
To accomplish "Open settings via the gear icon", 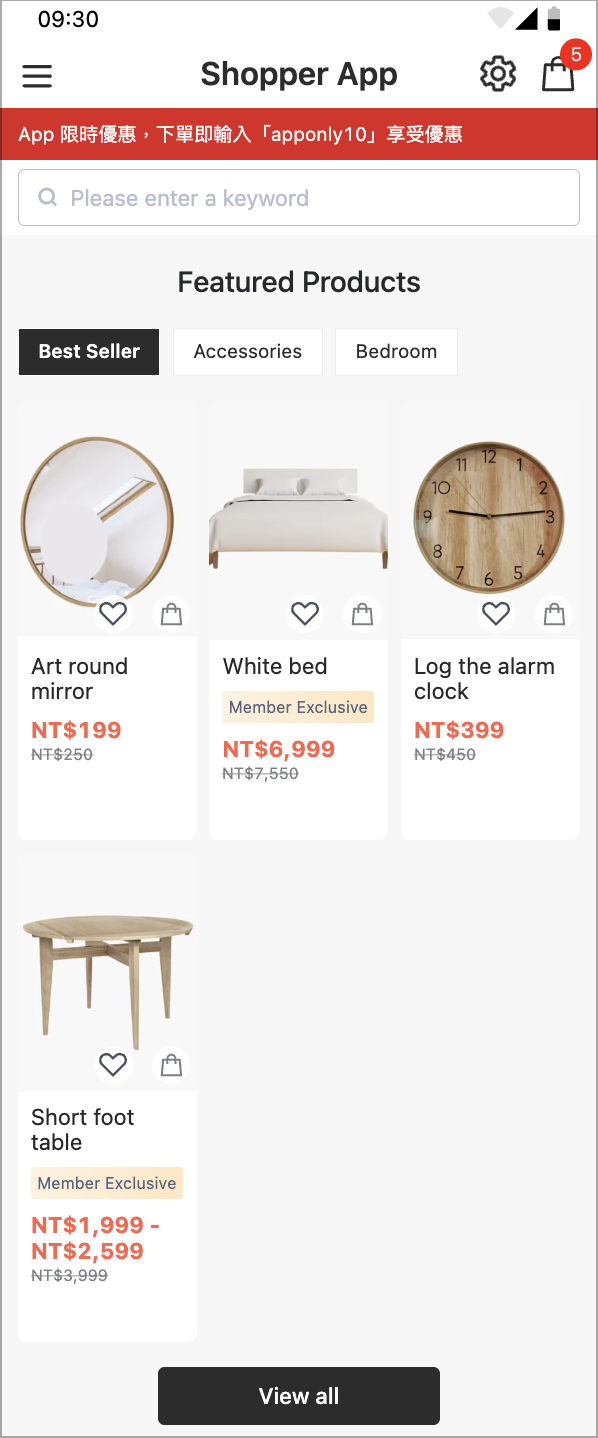I will click(498, 74).
